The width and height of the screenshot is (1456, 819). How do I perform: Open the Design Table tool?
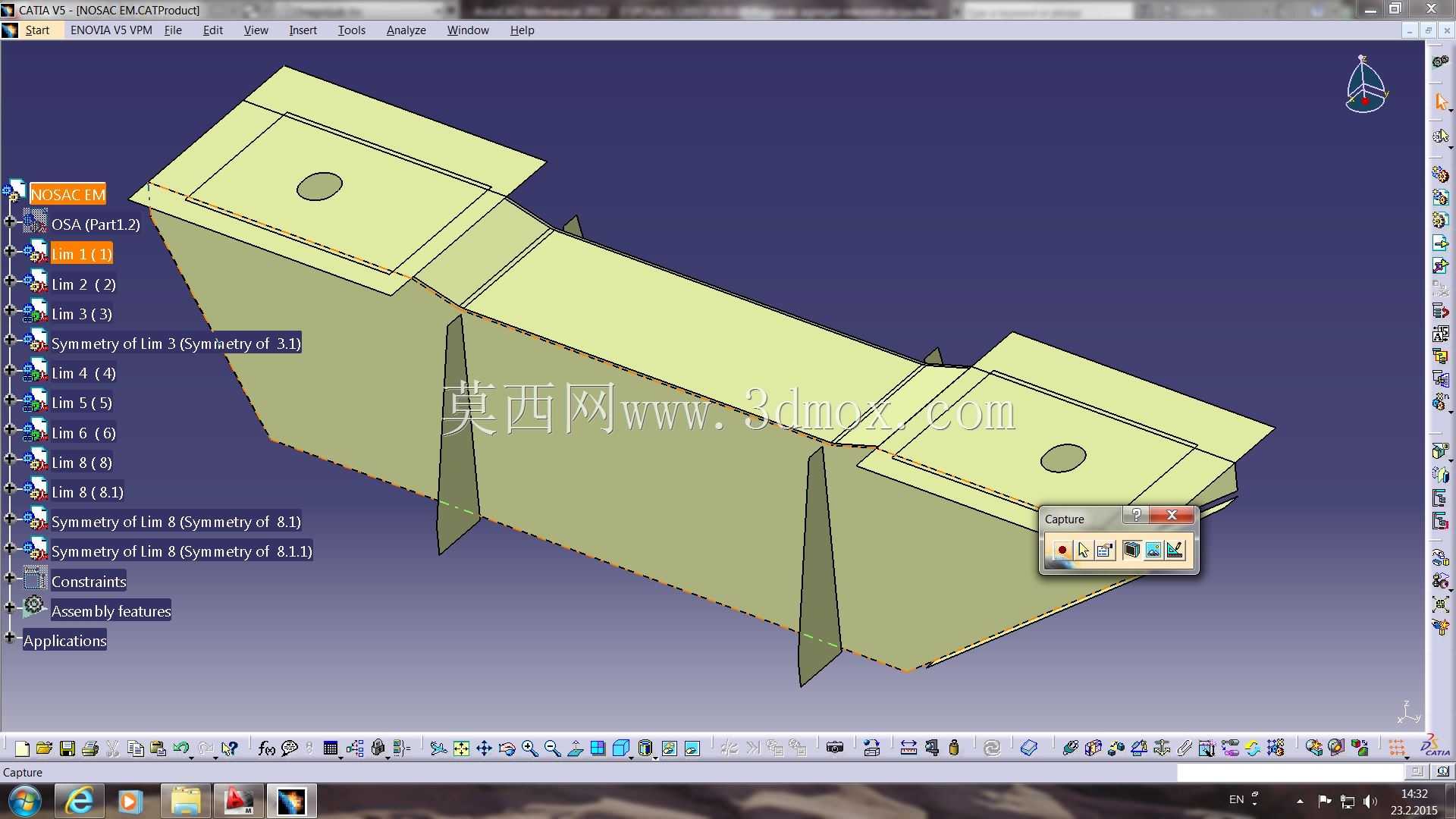[330, 749]
